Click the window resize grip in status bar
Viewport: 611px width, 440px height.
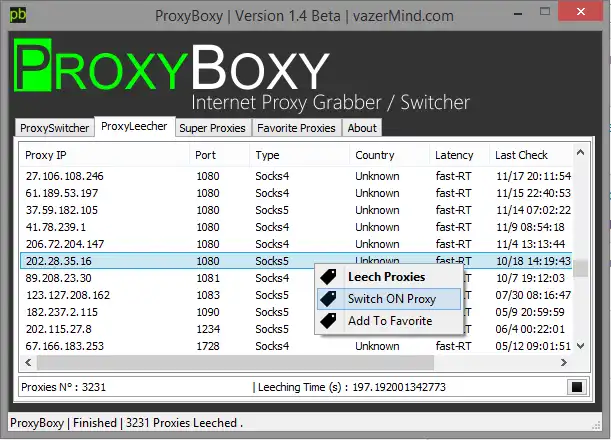click(x=596, y=426)
